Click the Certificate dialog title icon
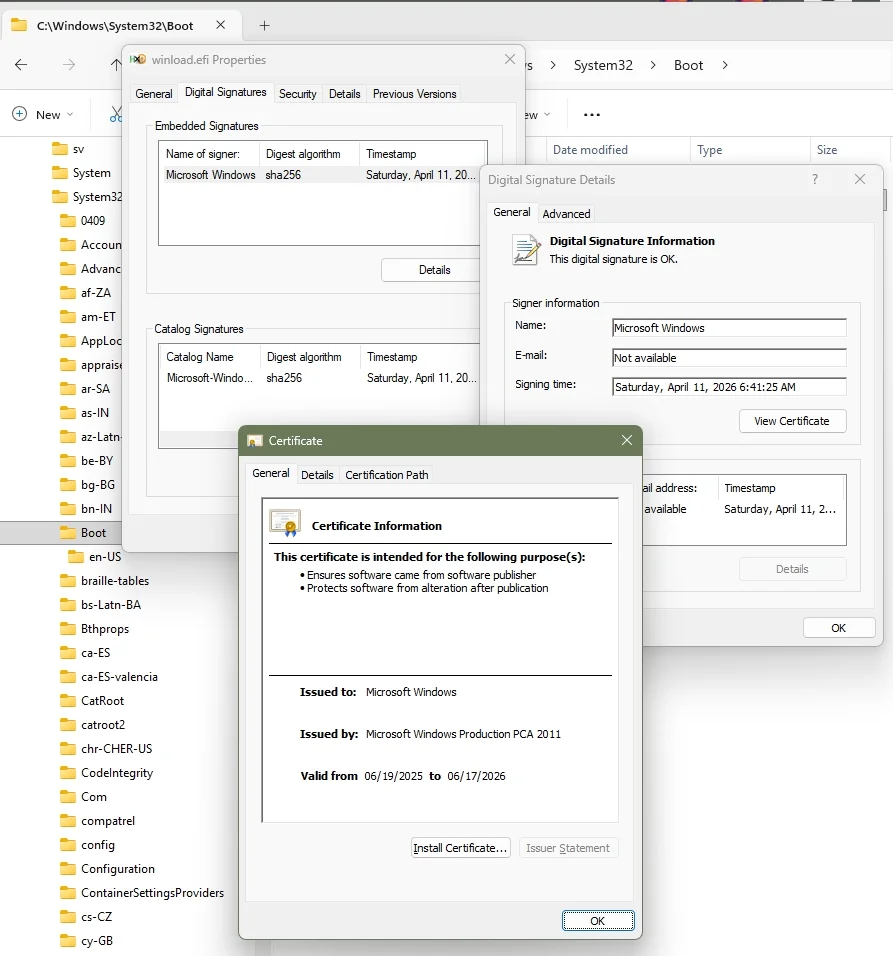Image resolution: width=893 pixels, height=956 pixels. click(x=255, y=441)
